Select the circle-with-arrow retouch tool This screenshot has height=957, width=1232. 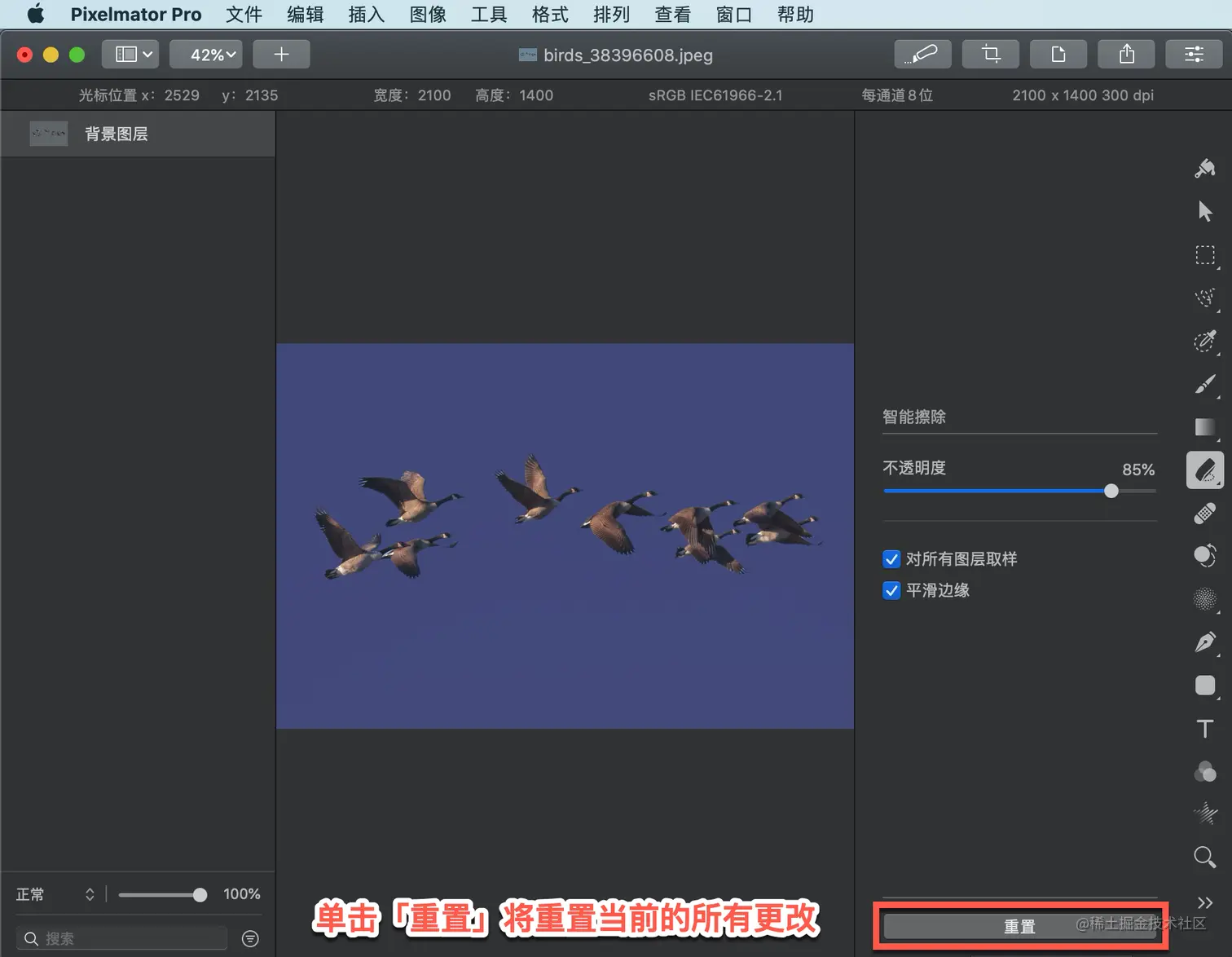click(x=1205, y=556)
